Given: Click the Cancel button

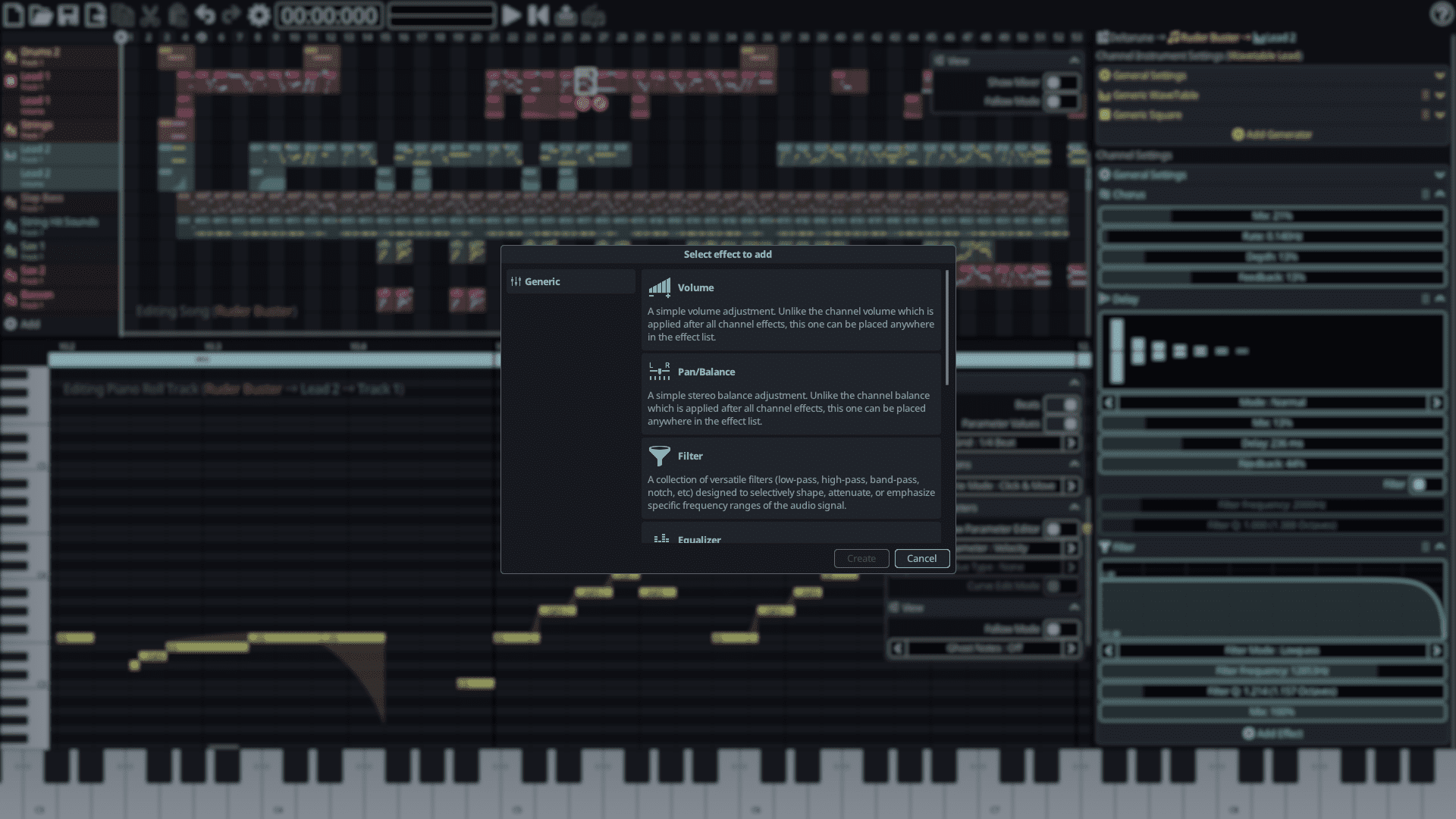Looking at the screenshot, I should (x=921, y=558).
